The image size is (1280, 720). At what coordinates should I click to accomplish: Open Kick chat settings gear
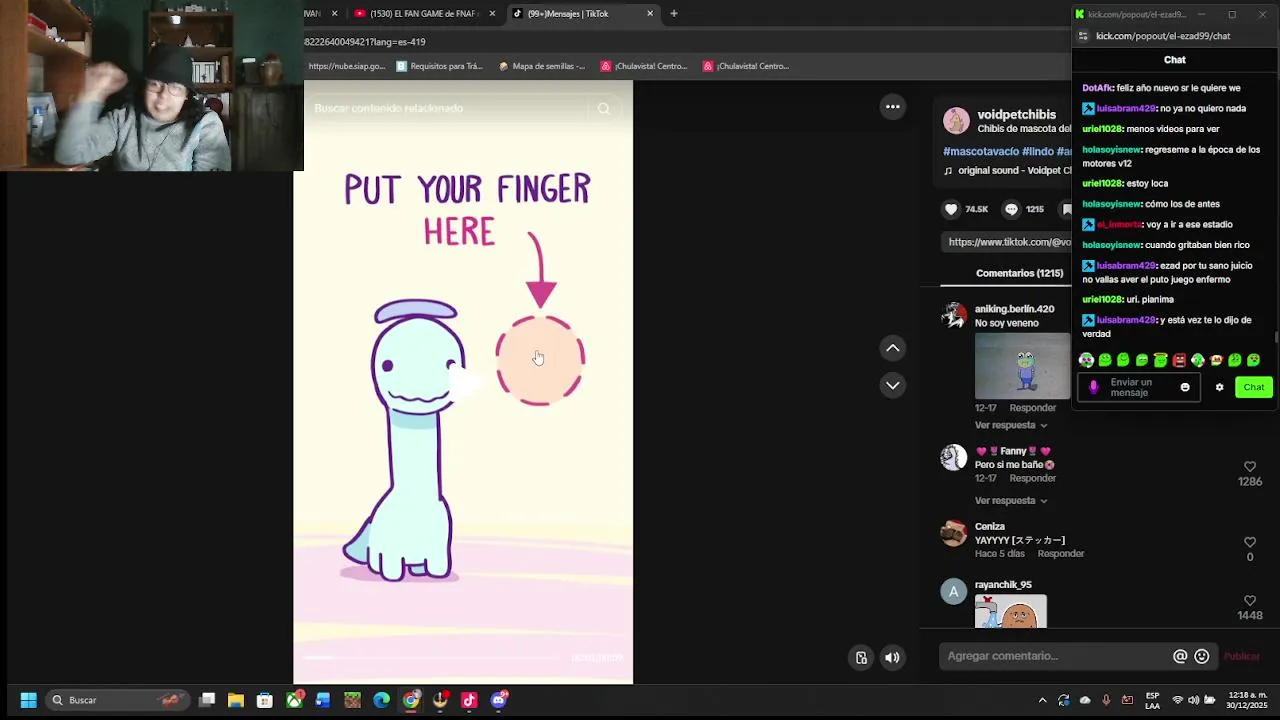(x=1219, y=387)
